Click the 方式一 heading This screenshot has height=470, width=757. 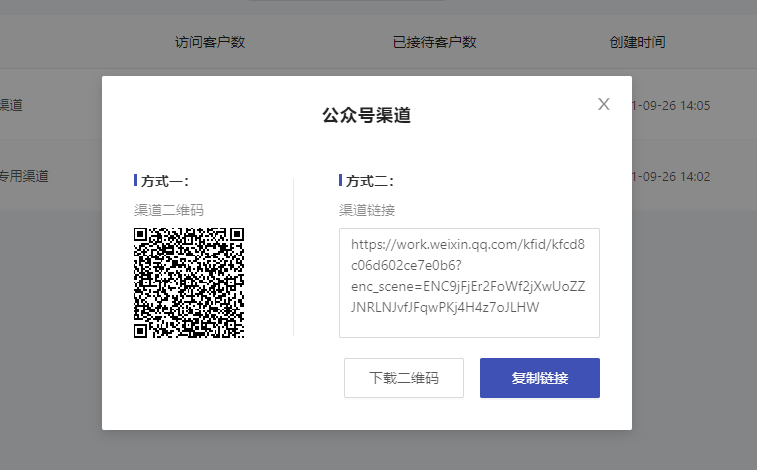point(165,181)
